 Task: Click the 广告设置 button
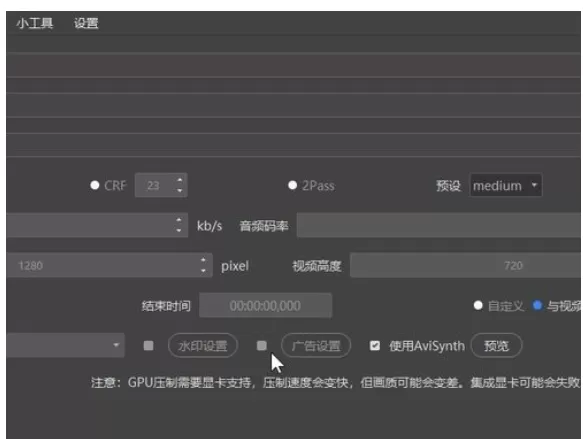coord(316,346)
